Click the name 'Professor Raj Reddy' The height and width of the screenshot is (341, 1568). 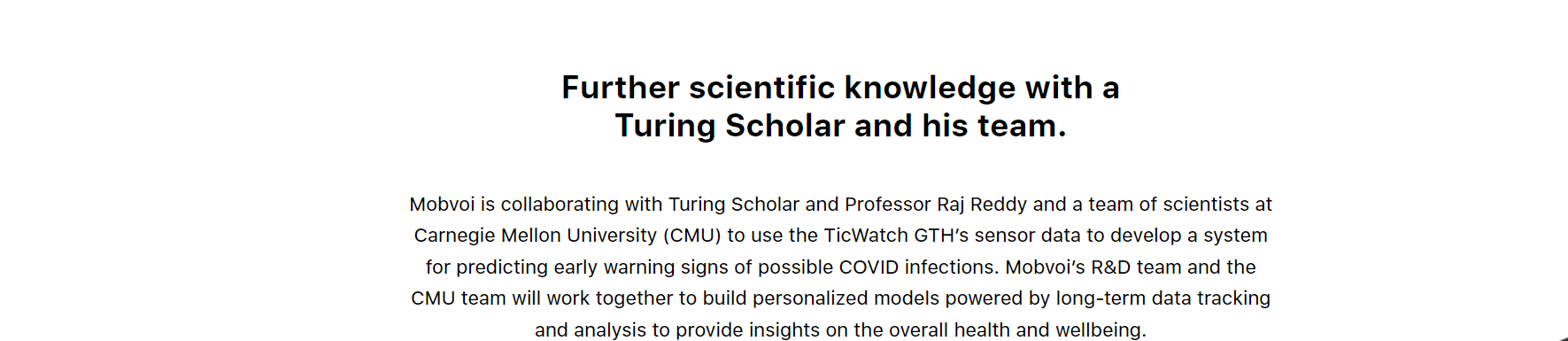[937, 205]
